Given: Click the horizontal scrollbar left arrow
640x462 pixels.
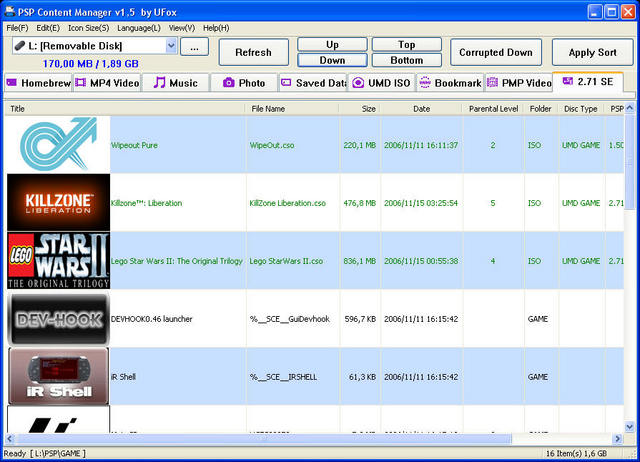Looking at the screenshot, I should 9,439.
